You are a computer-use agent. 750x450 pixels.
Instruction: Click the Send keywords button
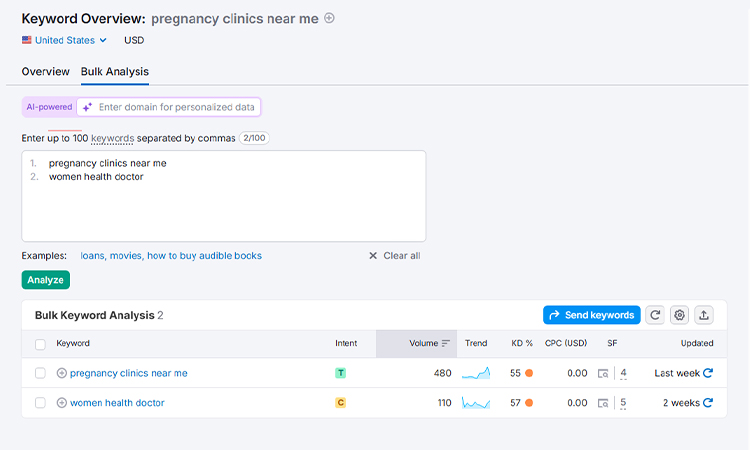pyautogui.click(x=591, y=315)
